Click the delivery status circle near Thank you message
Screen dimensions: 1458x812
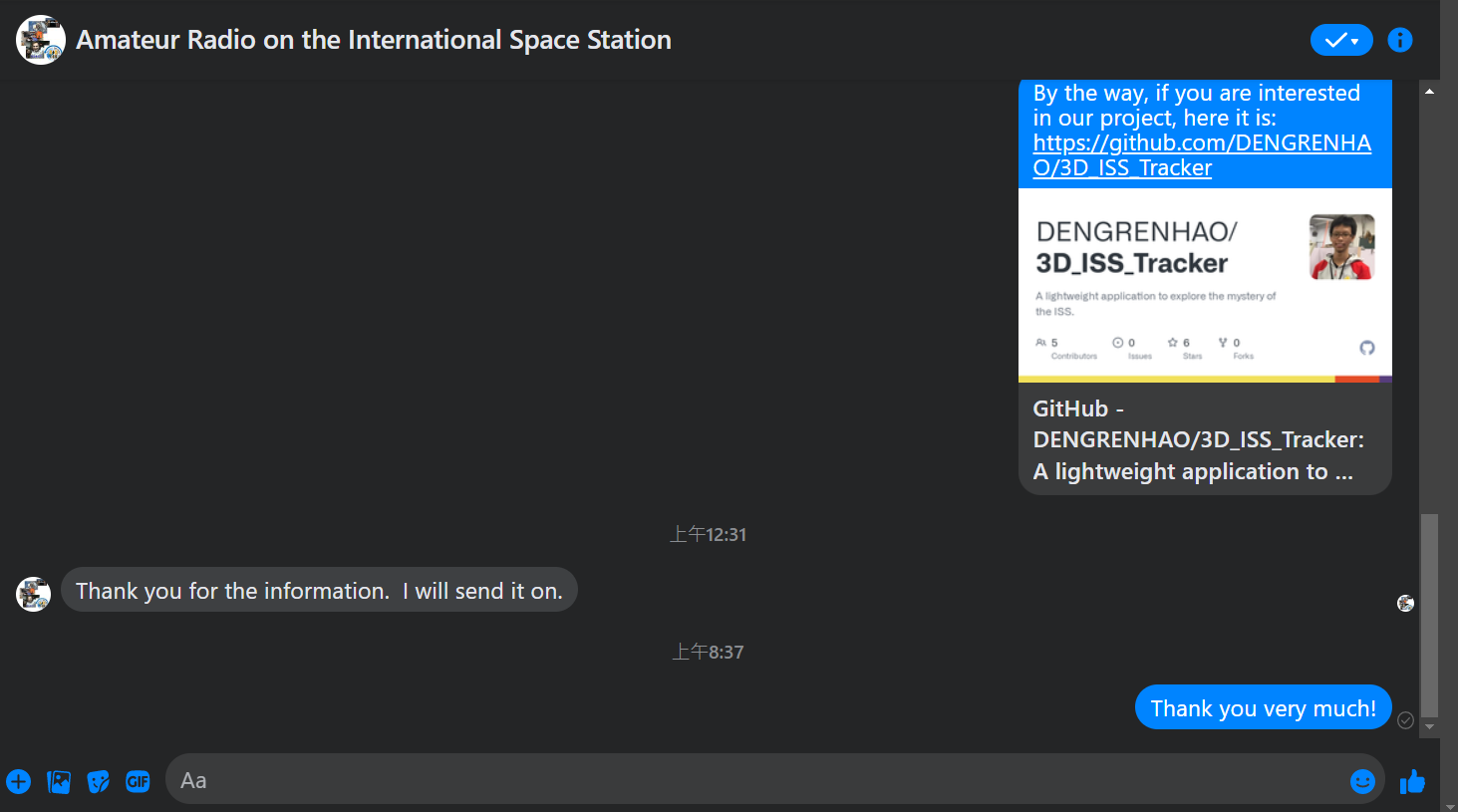[1406, 720]
